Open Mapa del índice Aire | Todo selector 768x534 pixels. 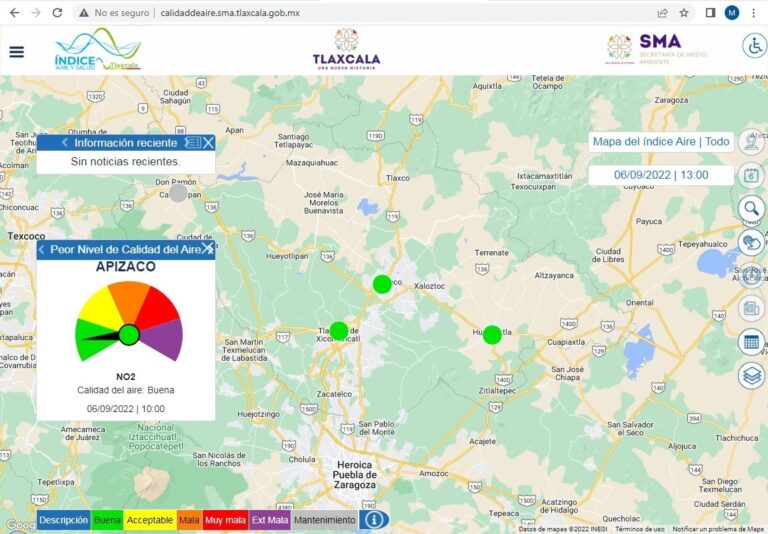[661, 142]
